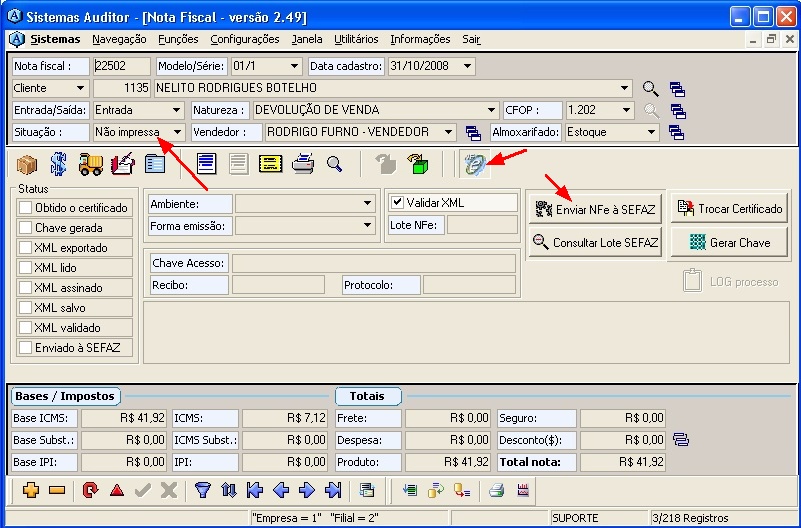Check the XML validado status box

[x=26, y=327]
